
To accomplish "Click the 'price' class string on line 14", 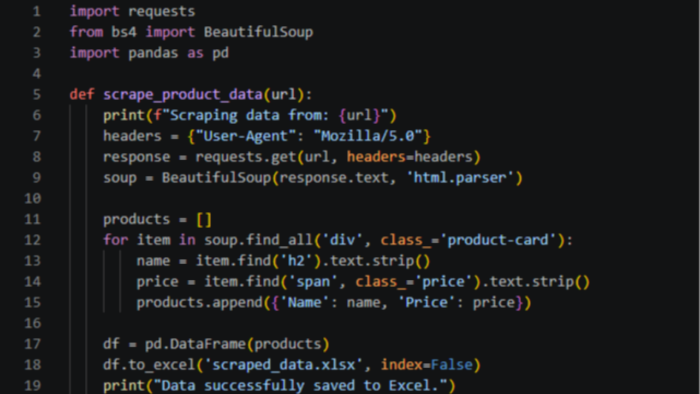I will [x=443, y=282].
